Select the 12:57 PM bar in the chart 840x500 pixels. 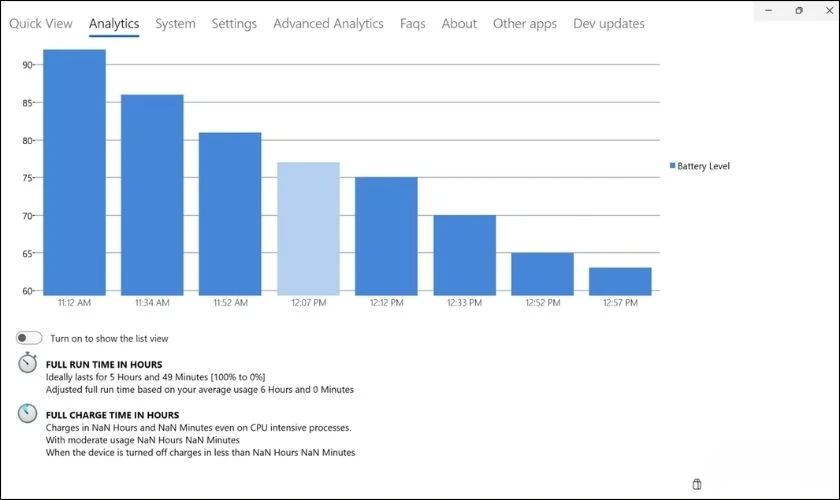620,281
